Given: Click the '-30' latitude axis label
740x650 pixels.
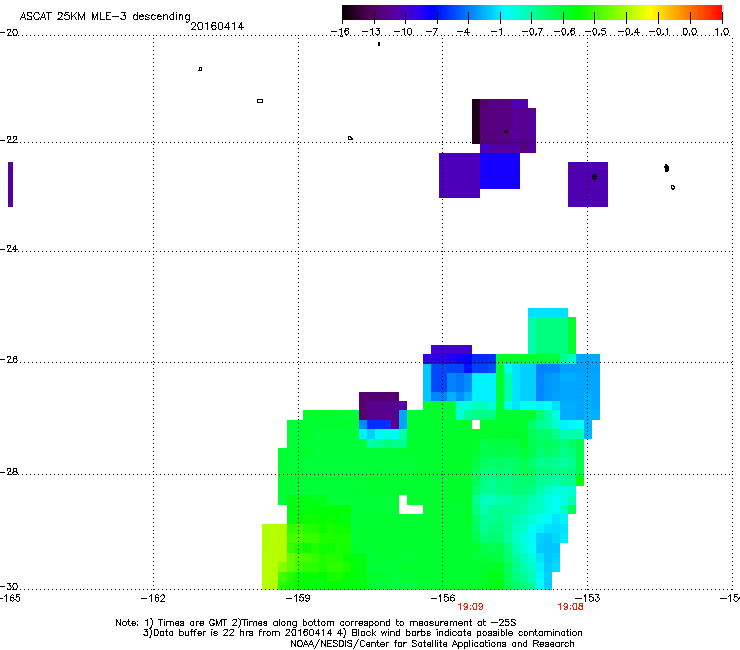Looking at the screenshot, I should 9,587.
